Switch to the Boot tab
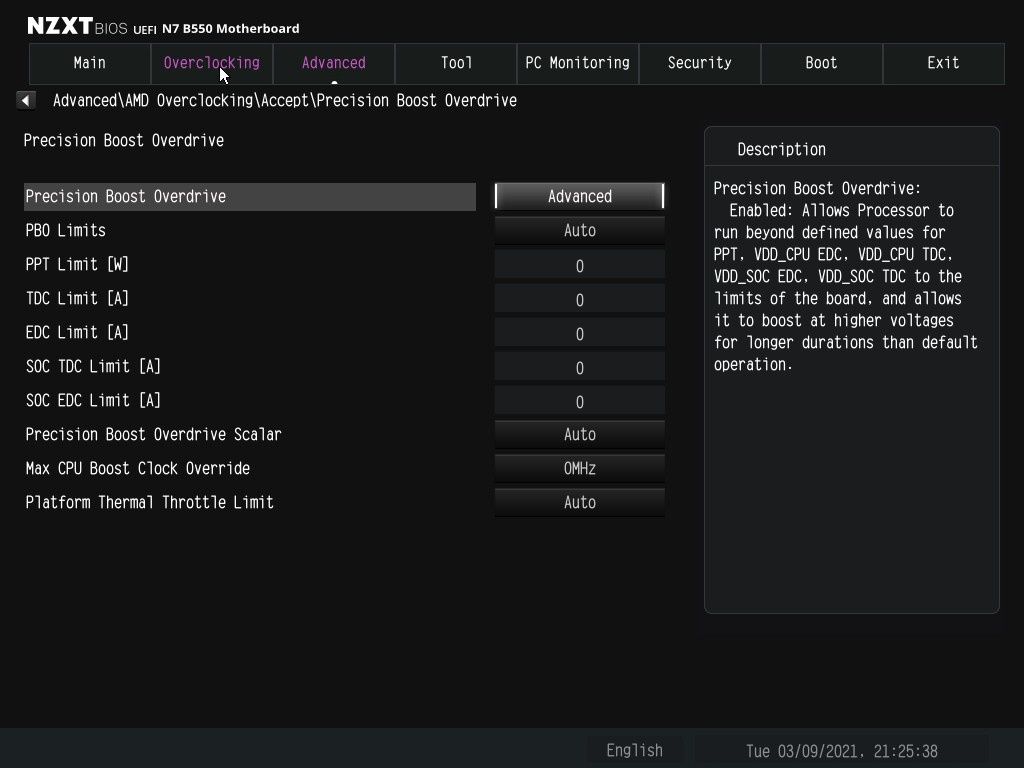 click(822, 63)
